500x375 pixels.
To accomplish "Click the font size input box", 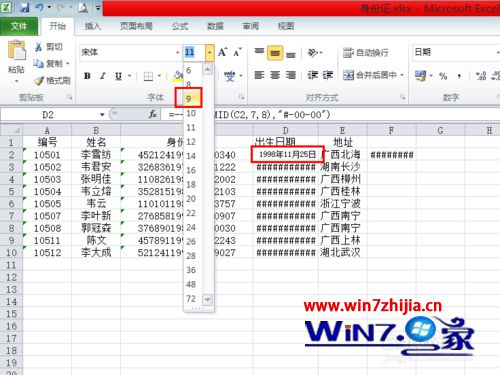I will click(x=194, y=53).
